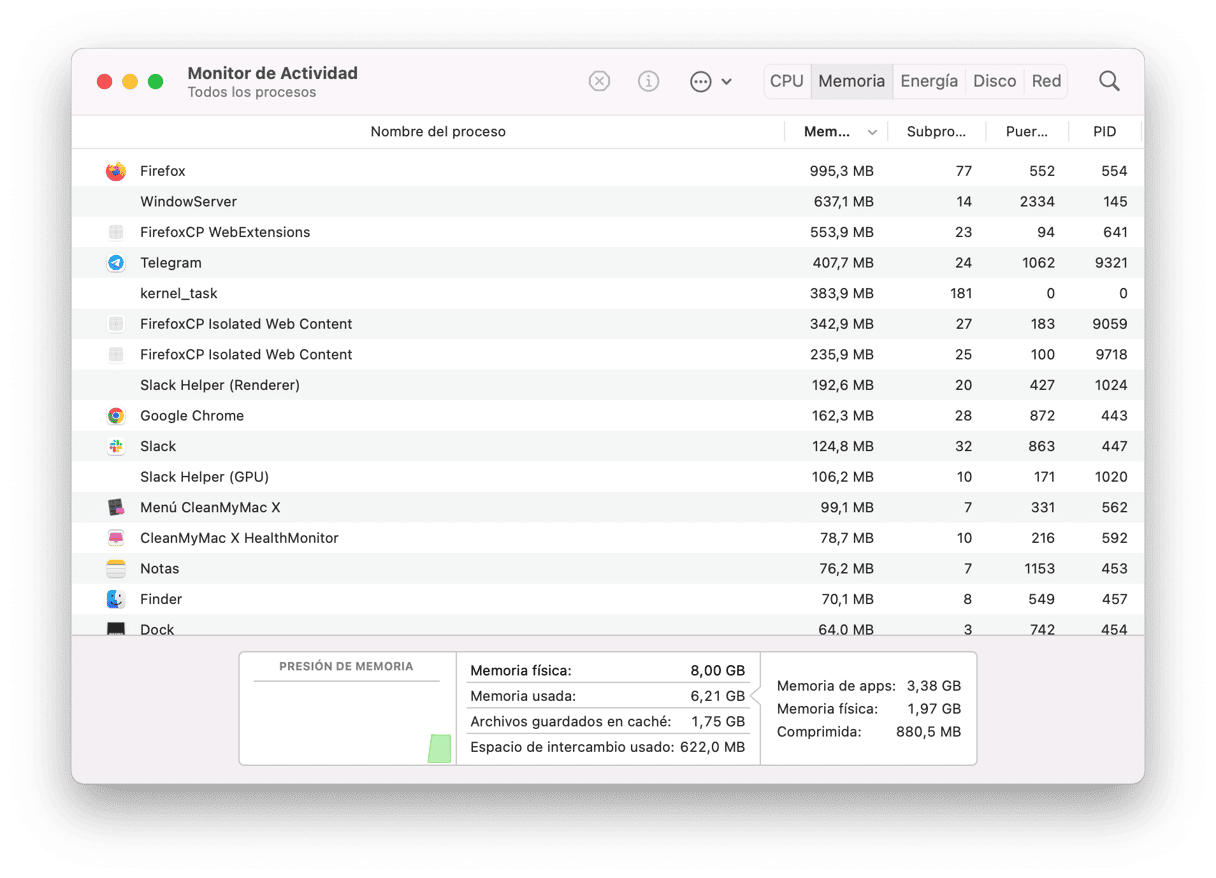Click the Finder icon in the list
This screenshot has width=1216, height=878.
point(116,600)
